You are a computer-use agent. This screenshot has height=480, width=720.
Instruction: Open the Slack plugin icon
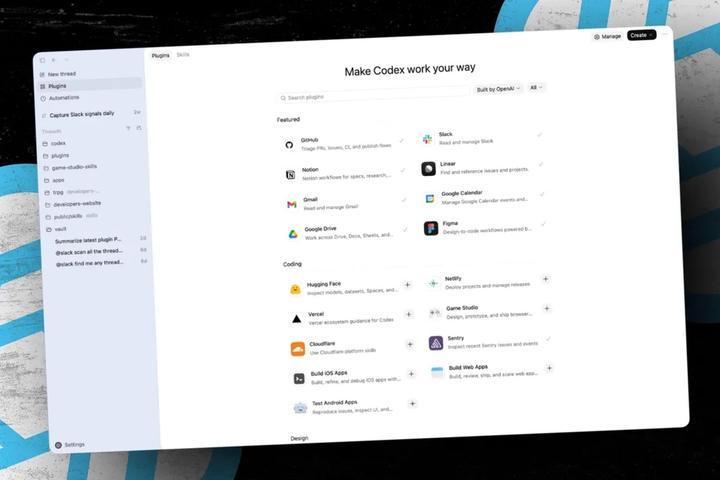(428, 139)
